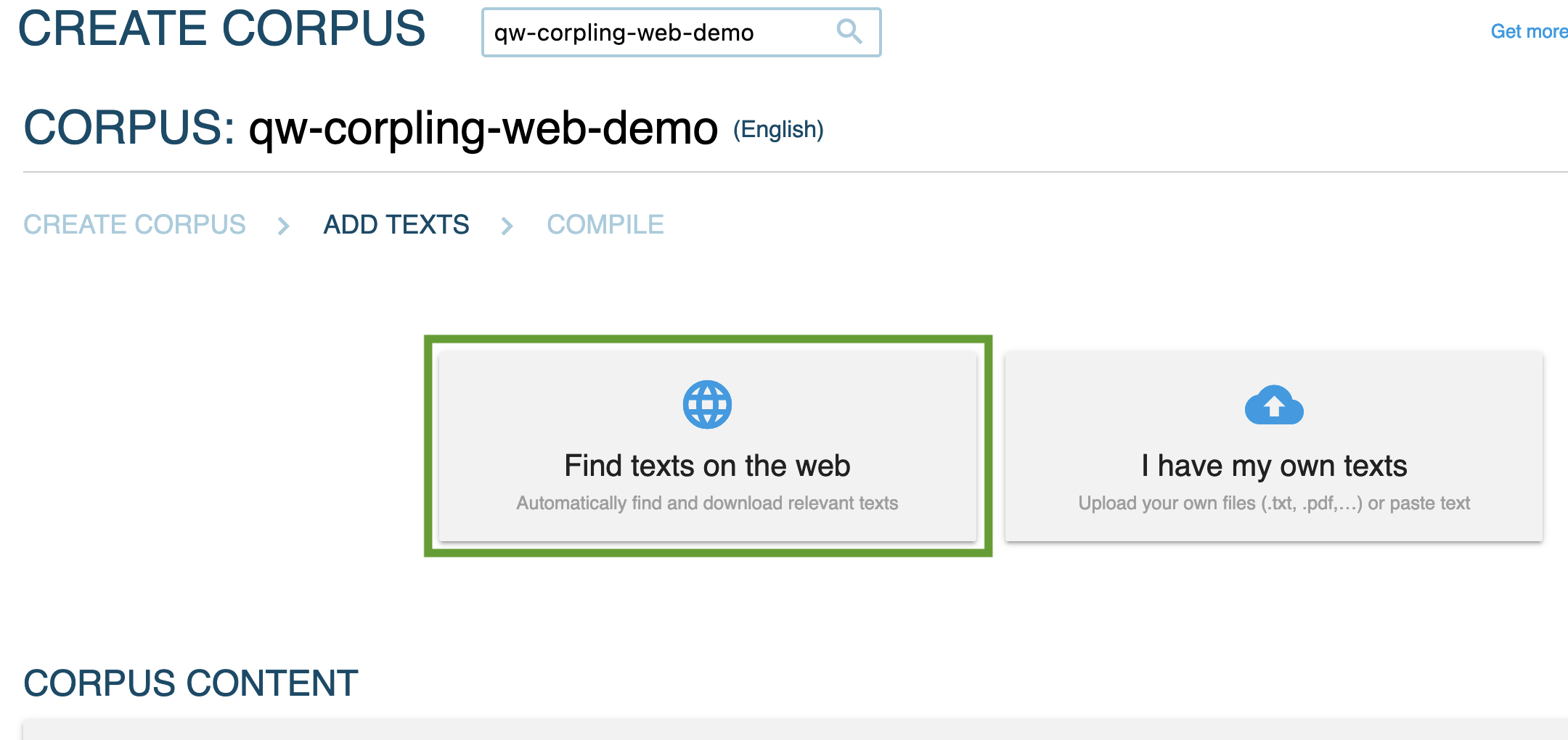Focus the corpus search input field
1568x740 pixels.
(x=653, y=33)
